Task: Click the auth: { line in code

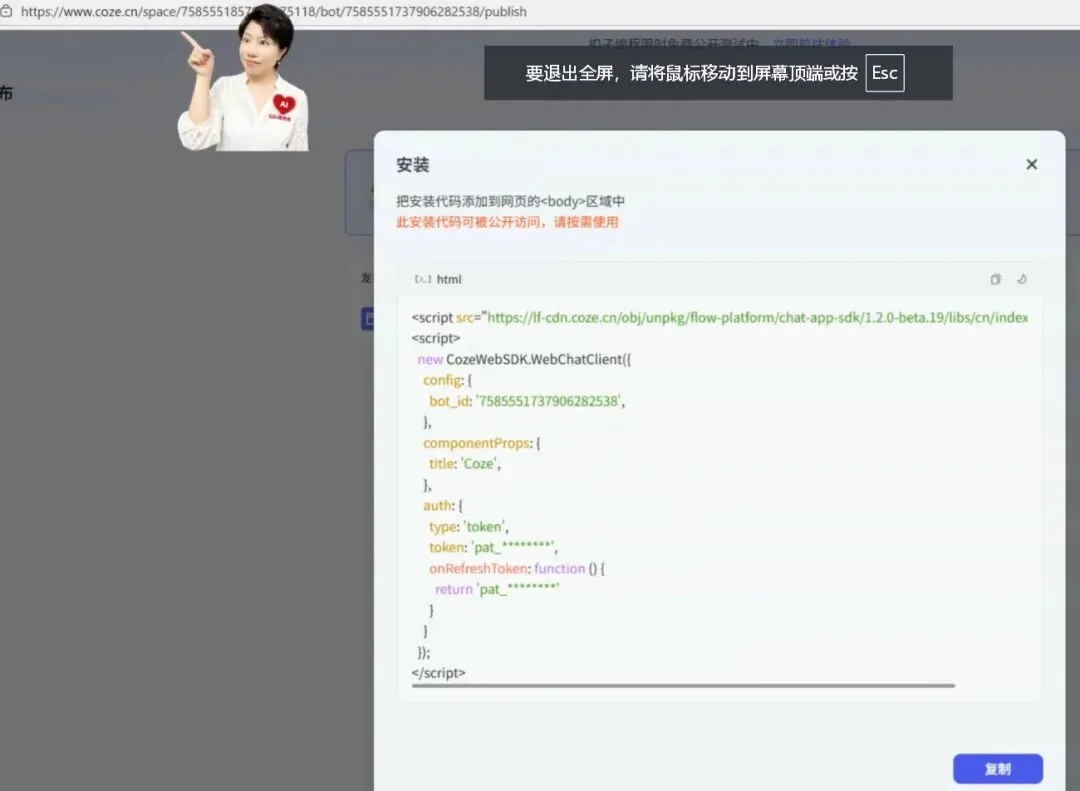Action: 443,506
